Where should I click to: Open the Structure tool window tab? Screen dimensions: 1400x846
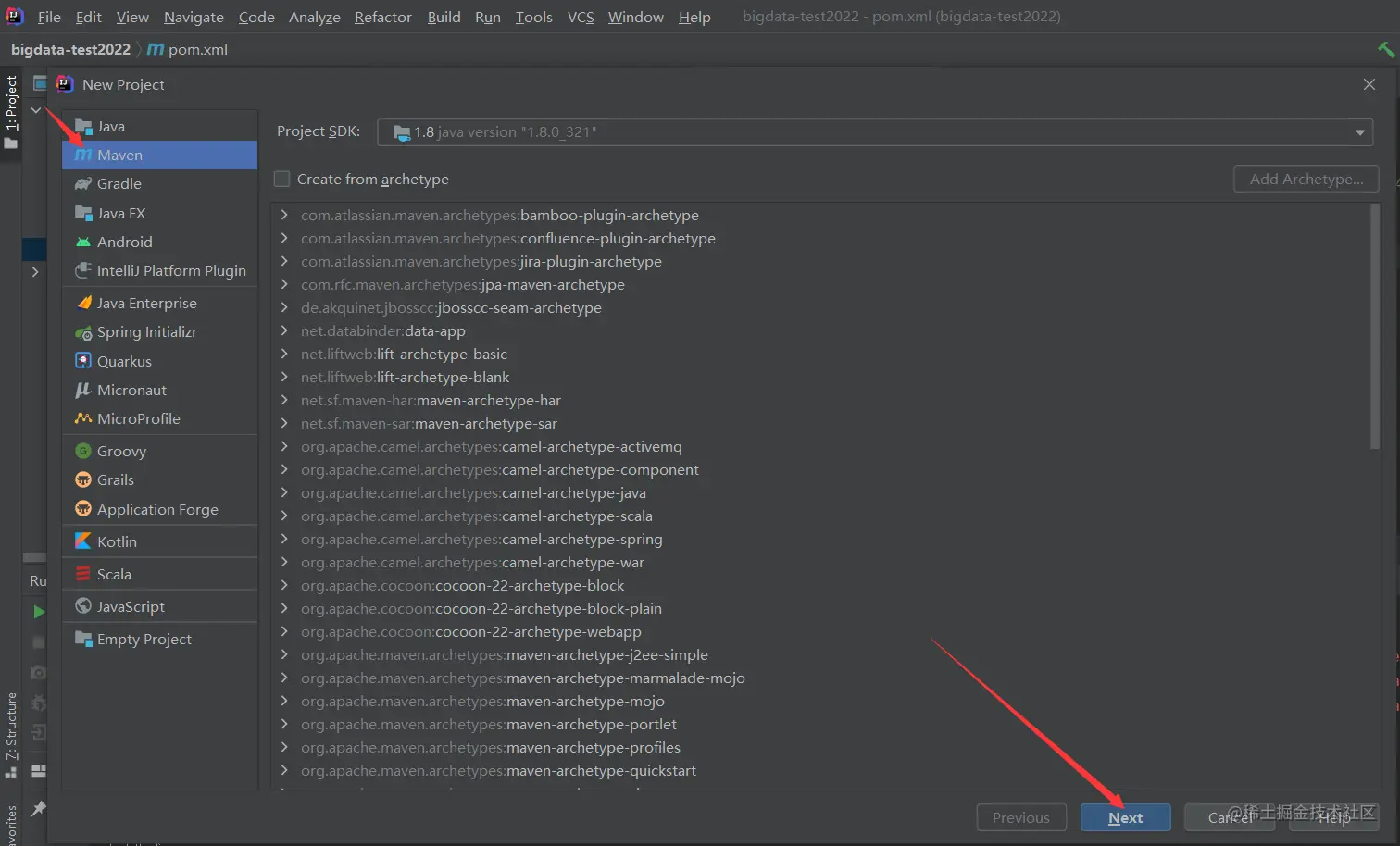coord(11,736)
